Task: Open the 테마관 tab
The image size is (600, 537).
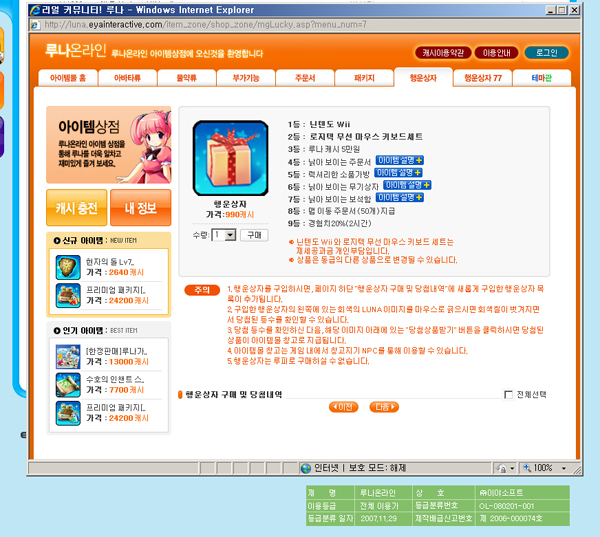Action: [x=542, y=78]
